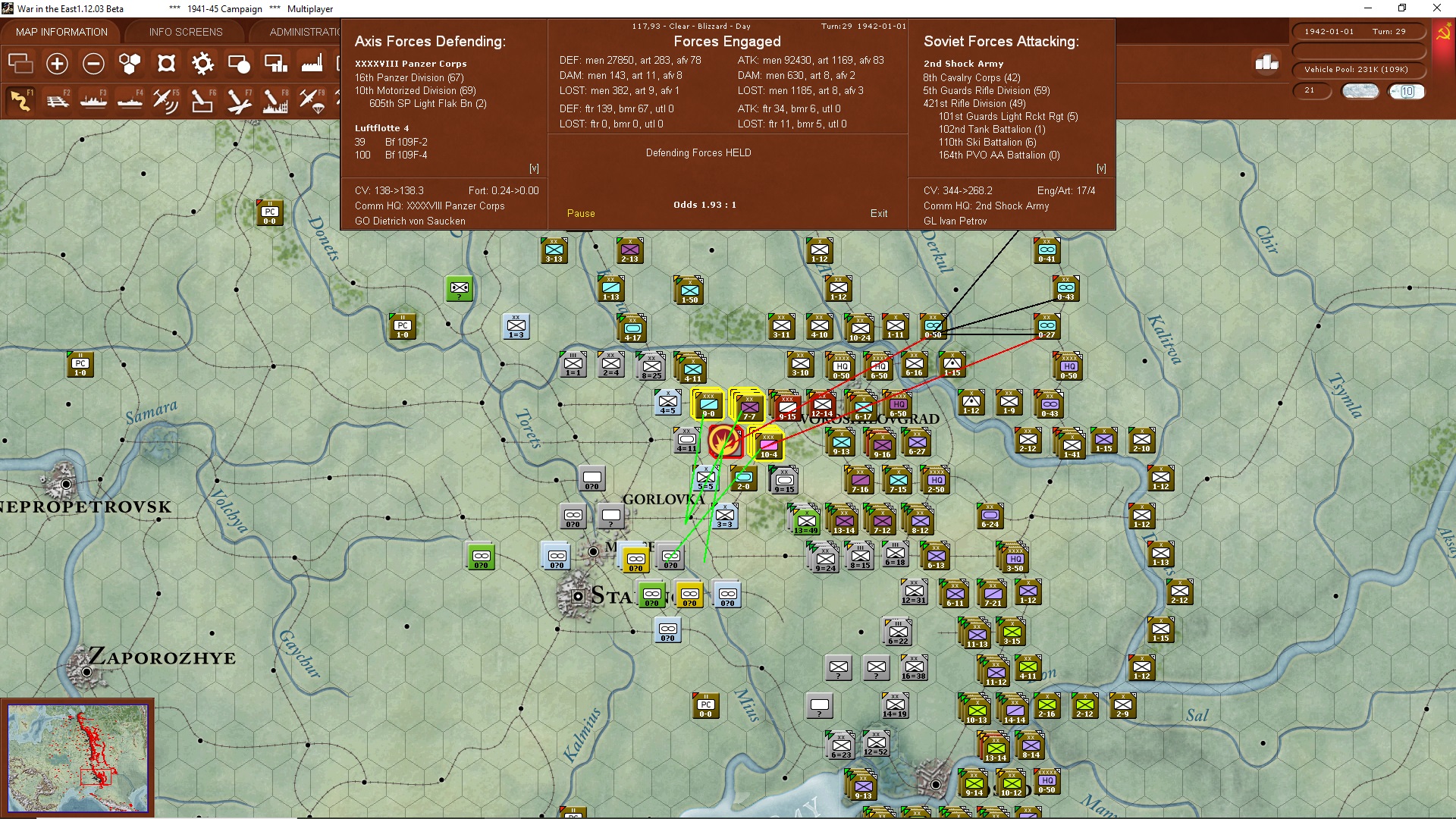Screen dimensions: 1456x819
Task: Zoom in with the plus icon
Action: coord(57,64)
